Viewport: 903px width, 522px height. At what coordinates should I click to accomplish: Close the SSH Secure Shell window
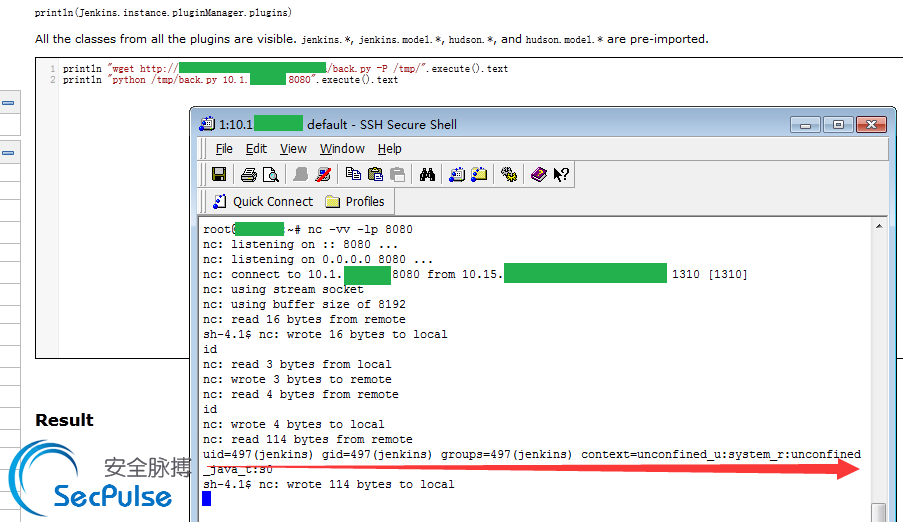871,124
